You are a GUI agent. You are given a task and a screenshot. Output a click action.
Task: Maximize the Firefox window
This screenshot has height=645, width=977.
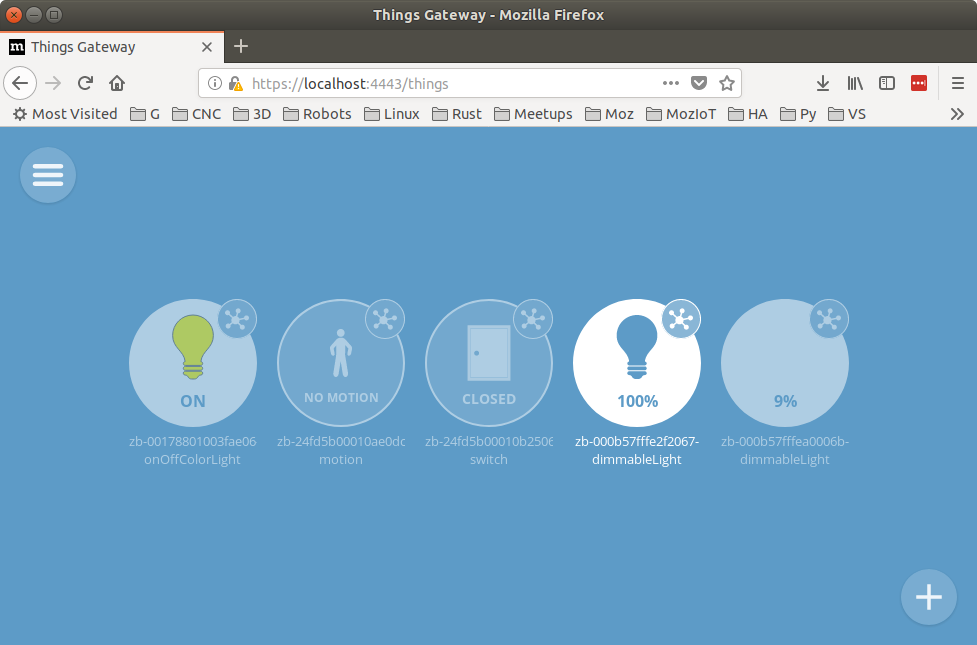click(54, 14)
